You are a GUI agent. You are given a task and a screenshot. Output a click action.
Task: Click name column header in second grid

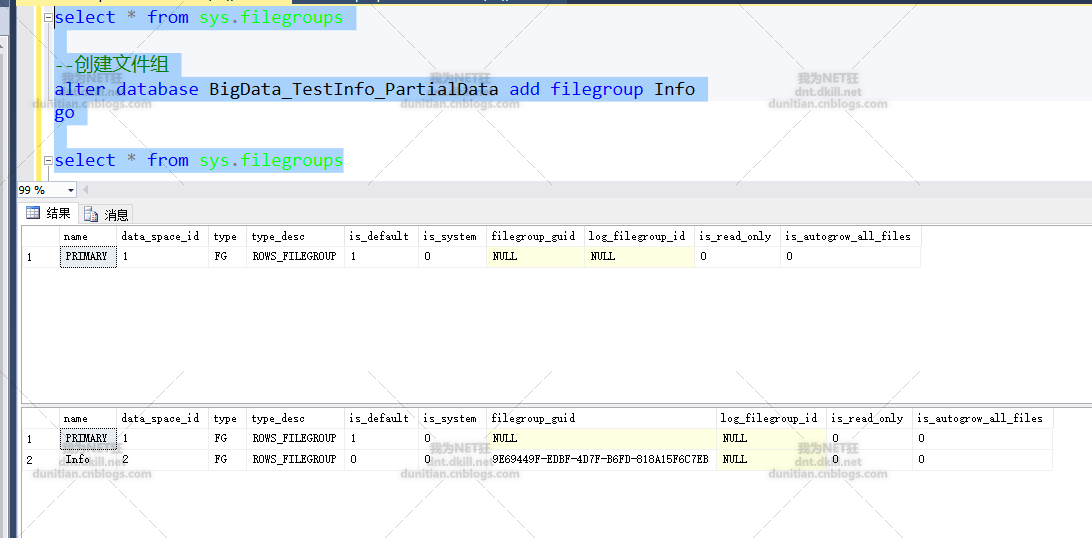[88, 418]
